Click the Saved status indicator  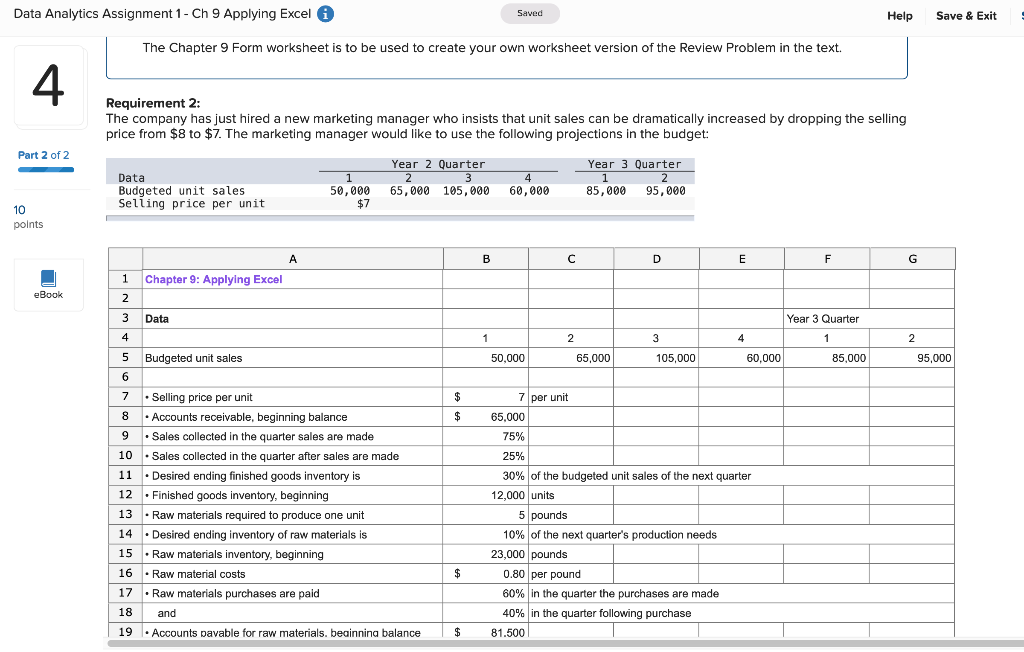point(529,14)
